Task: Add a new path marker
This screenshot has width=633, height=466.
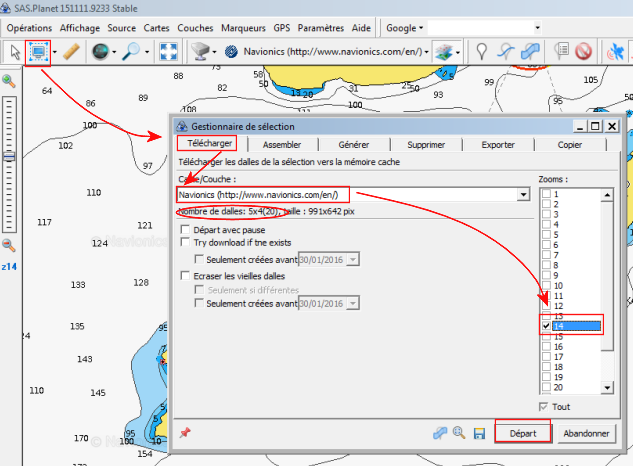Action: tap(506, 52)
